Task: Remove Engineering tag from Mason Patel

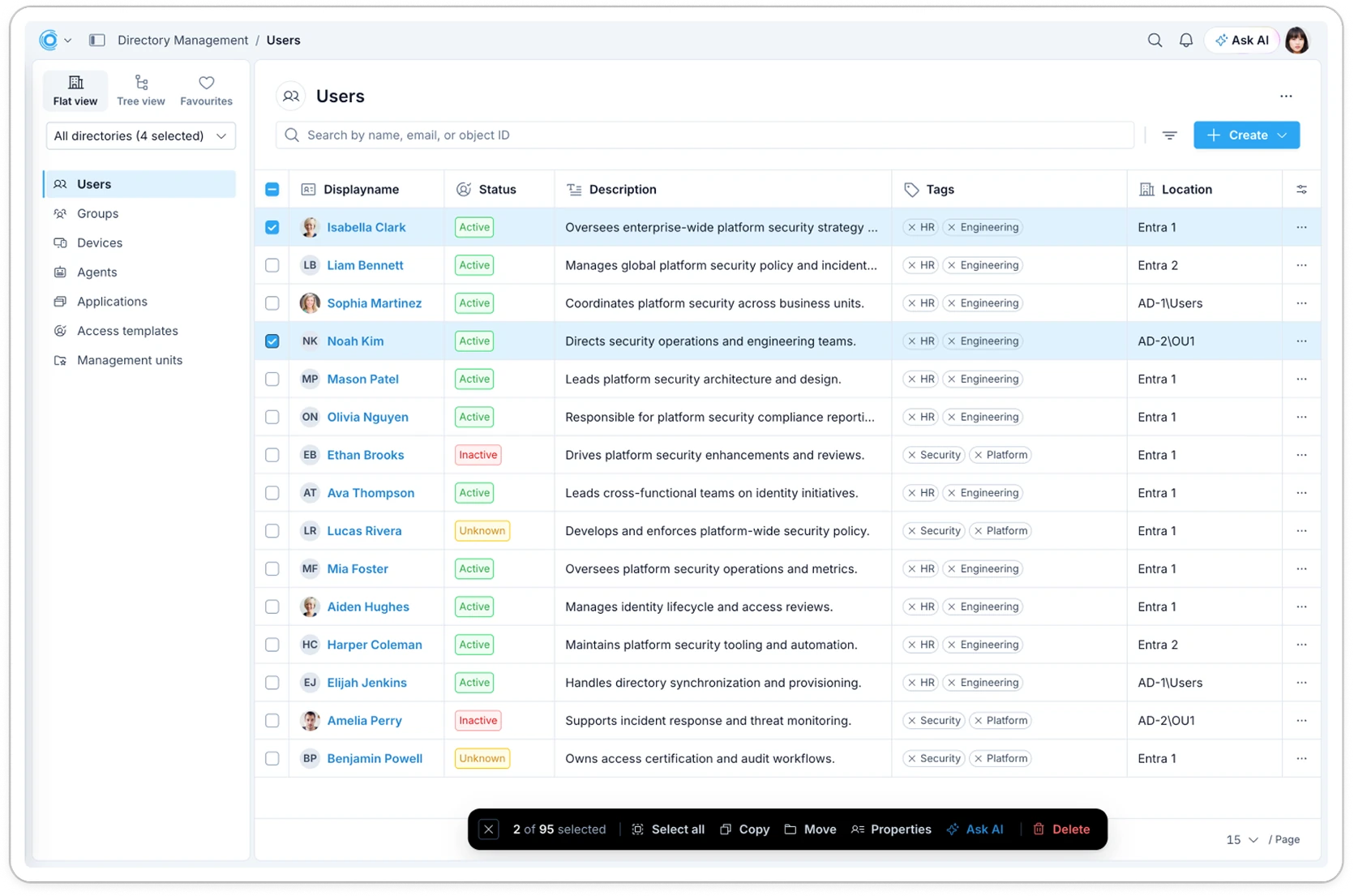Action: click(952, 379)
